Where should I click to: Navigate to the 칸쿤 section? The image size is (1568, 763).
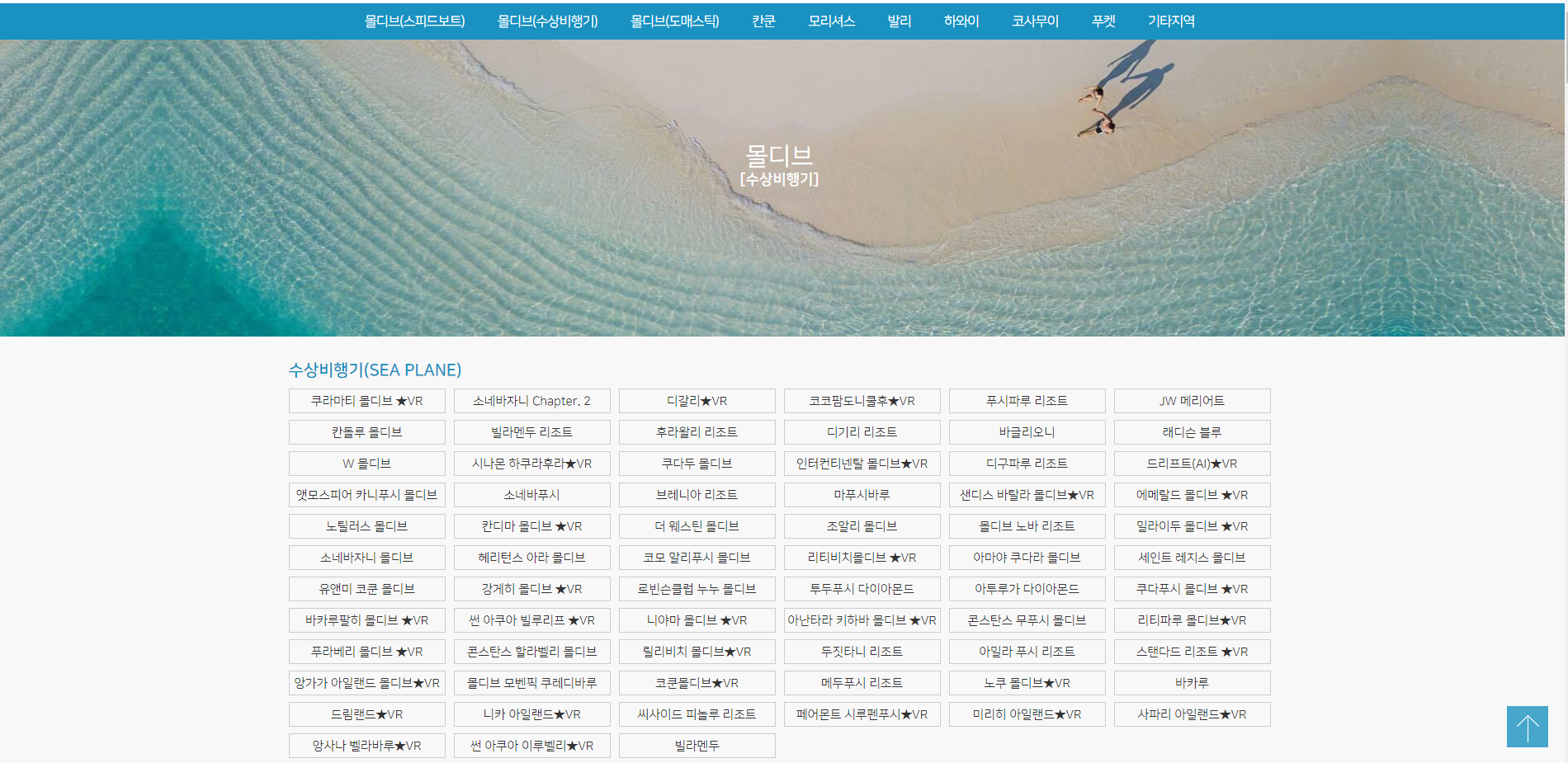[762, 21]
